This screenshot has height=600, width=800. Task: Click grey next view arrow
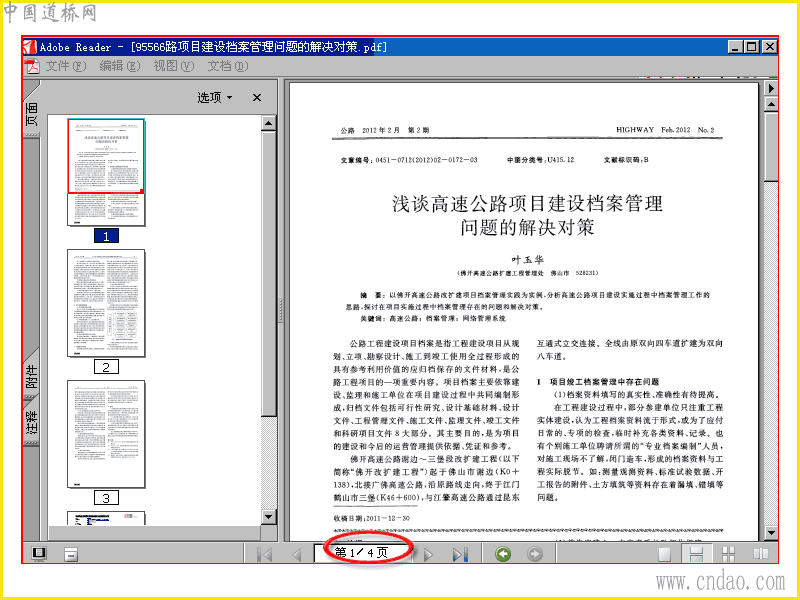535,554
